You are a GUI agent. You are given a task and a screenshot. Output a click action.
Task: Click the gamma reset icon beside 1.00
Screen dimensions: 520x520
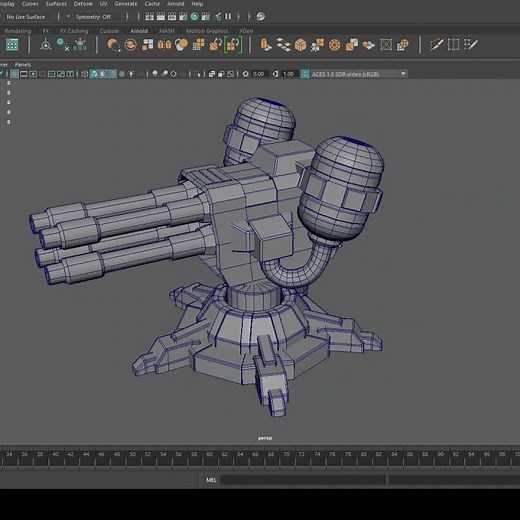point(275,74)
